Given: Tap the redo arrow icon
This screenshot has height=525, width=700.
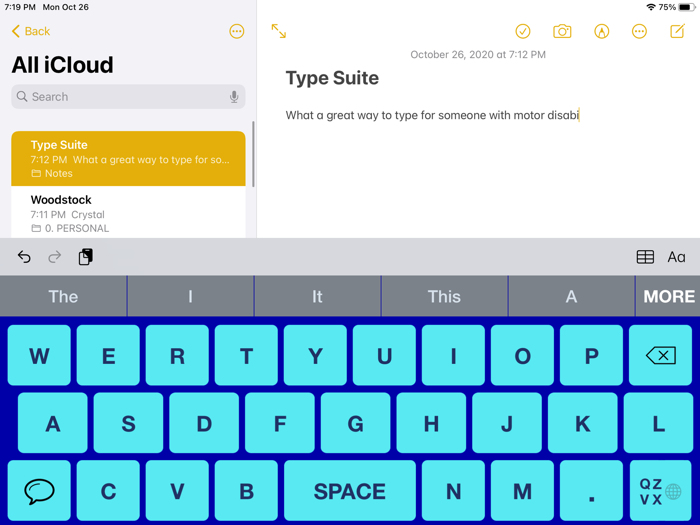Looking at the screenshot, I should pyautogui.click(x=54, y=257).
